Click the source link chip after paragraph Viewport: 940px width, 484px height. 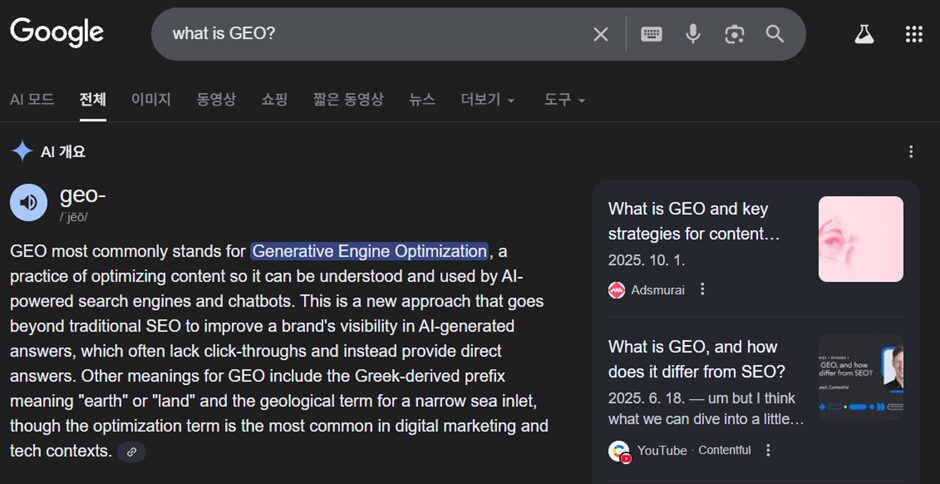point(131,452)
